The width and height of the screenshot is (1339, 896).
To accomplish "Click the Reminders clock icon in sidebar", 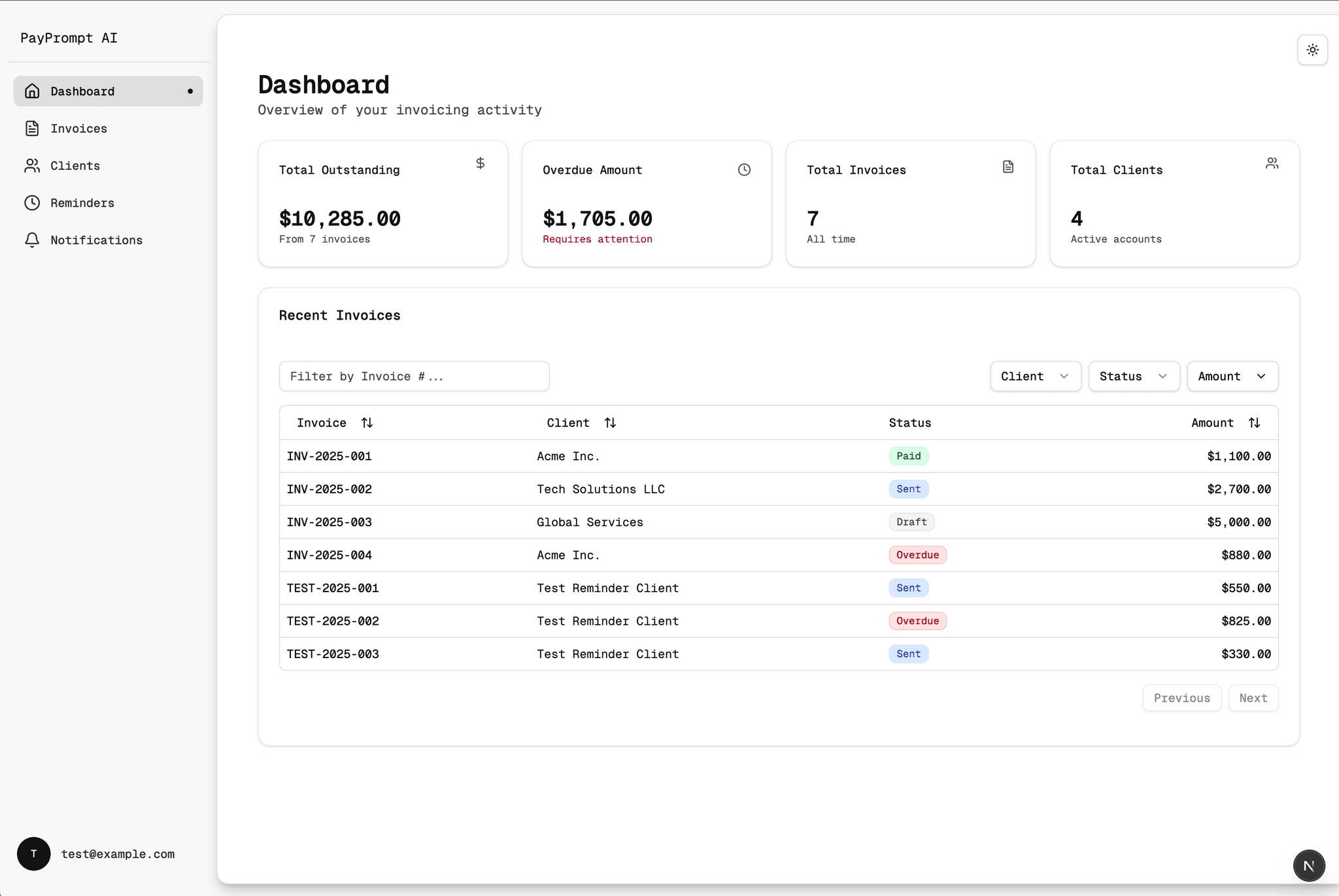I will (32, 203).
